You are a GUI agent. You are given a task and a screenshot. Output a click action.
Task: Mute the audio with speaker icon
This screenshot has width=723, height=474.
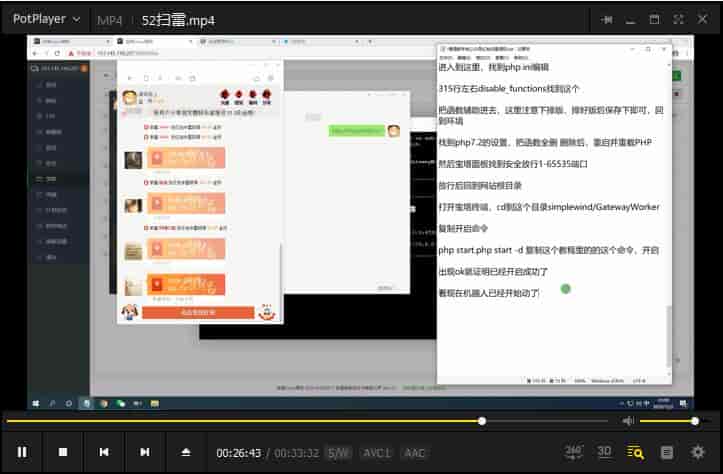(629, 421)
